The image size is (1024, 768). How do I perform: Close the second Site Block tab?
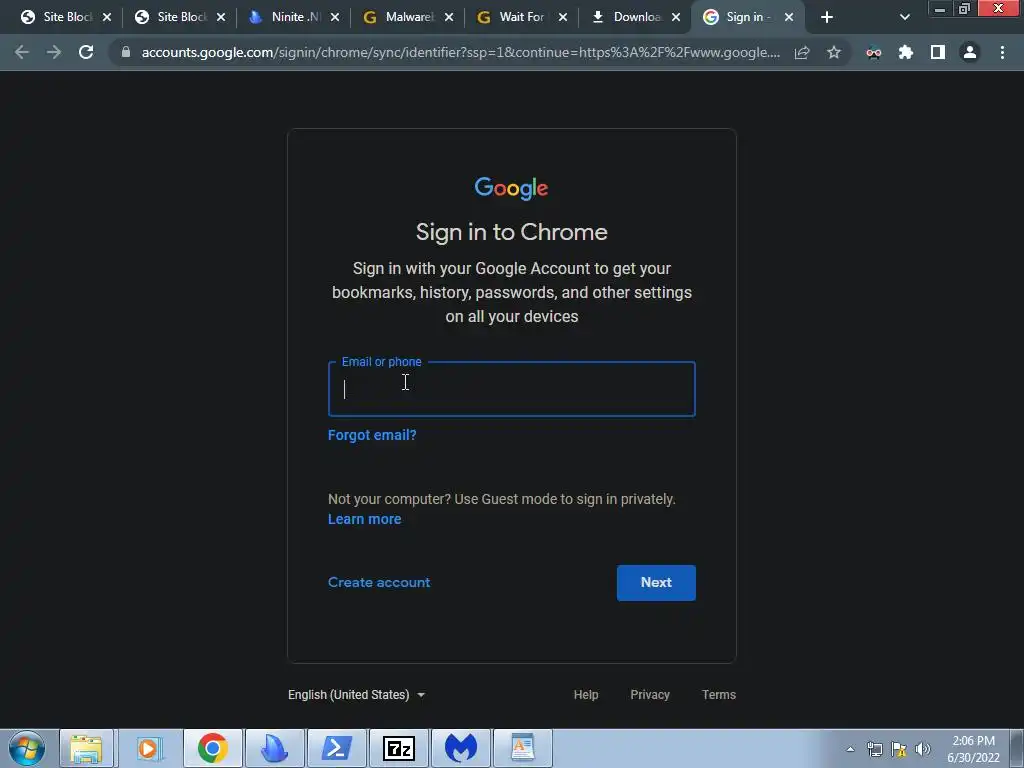pos(221,17)
